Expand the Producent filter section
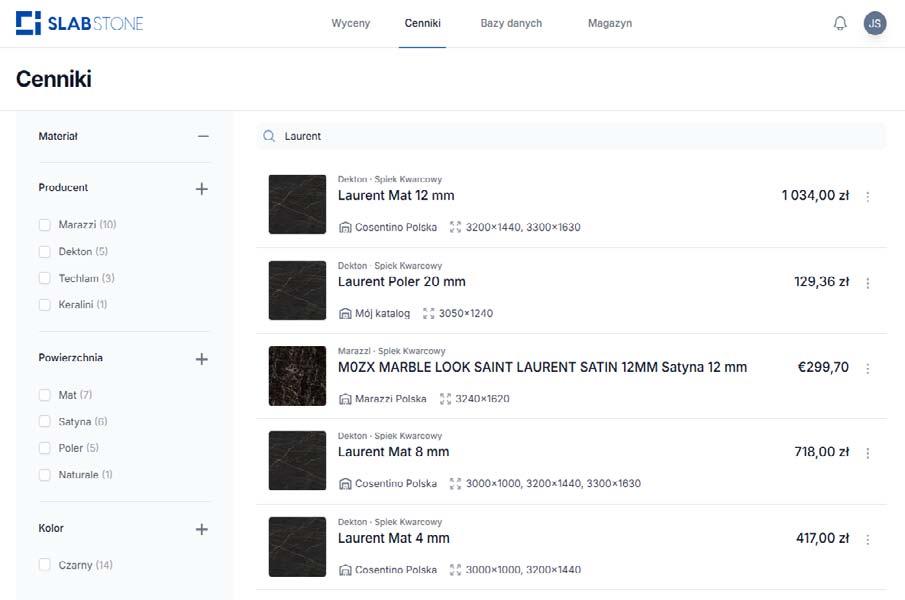The height and width of the screenshot is (600, 905). point(201,189)
